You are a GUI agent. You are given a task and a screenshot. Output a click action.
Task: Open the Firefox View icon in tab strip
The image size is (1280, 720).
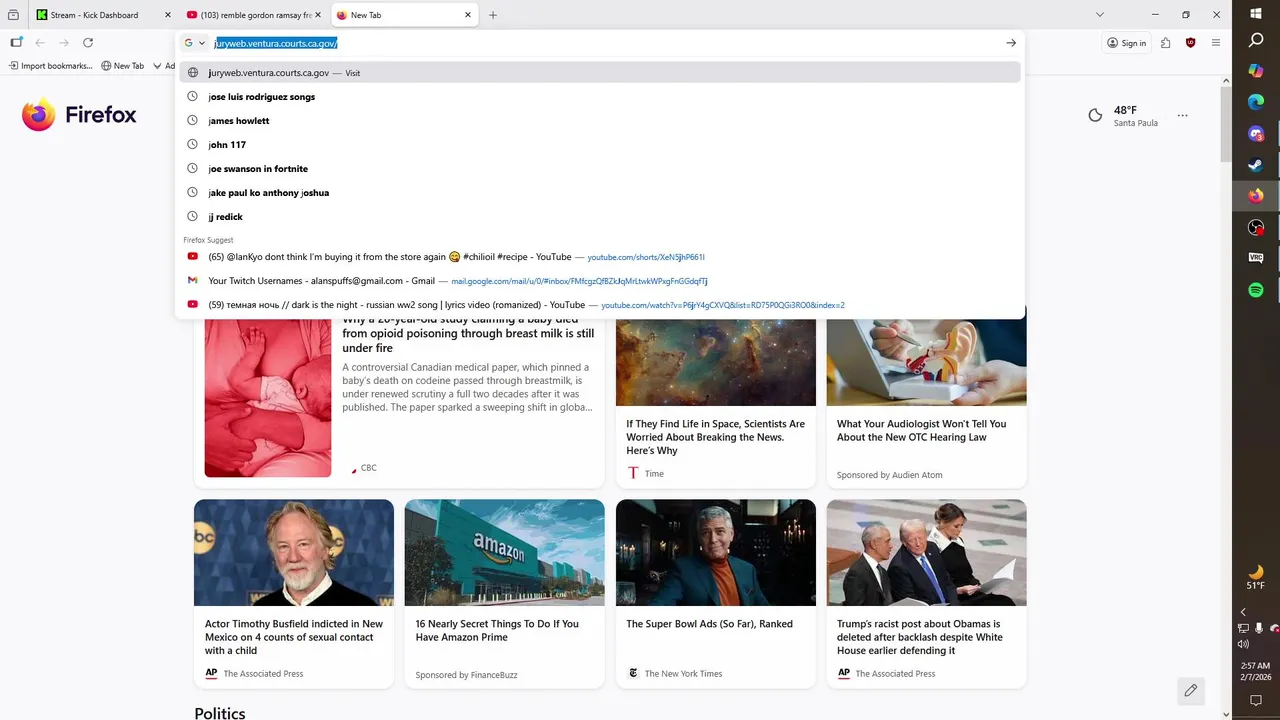pyautogui.click(x=13, y=15)
